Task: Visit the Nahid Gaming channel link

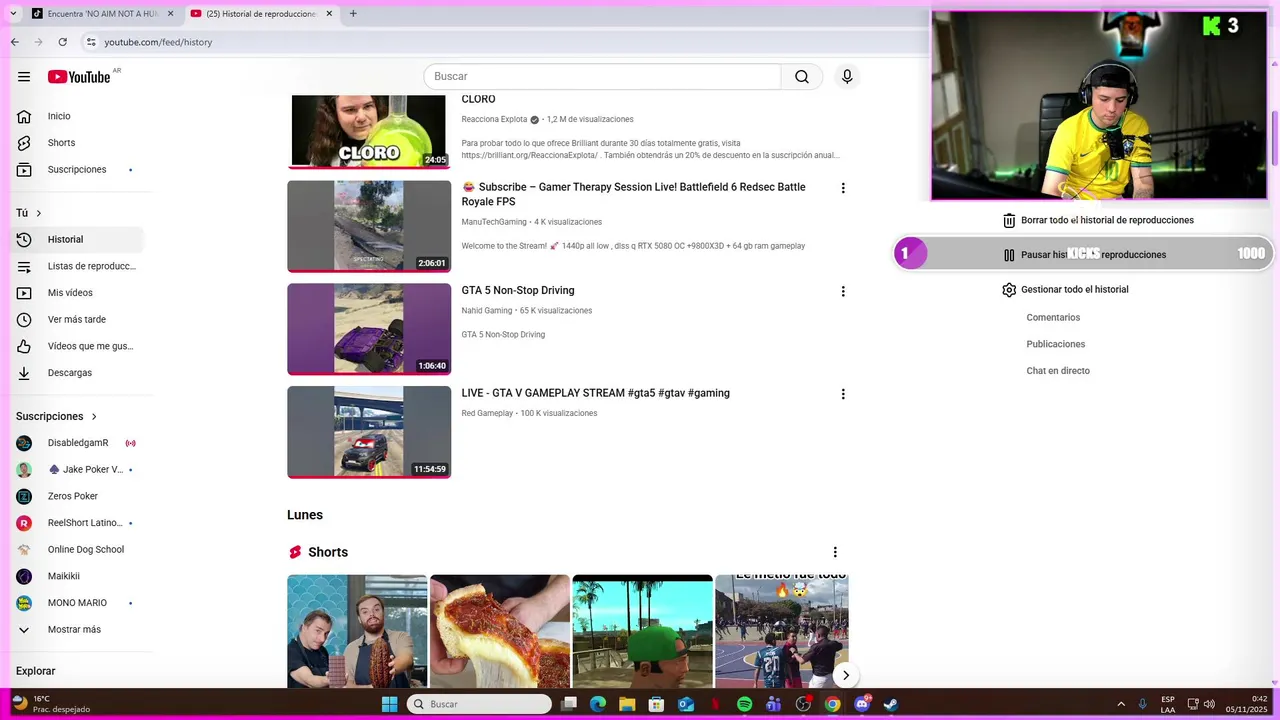Action: click(487, 311)
